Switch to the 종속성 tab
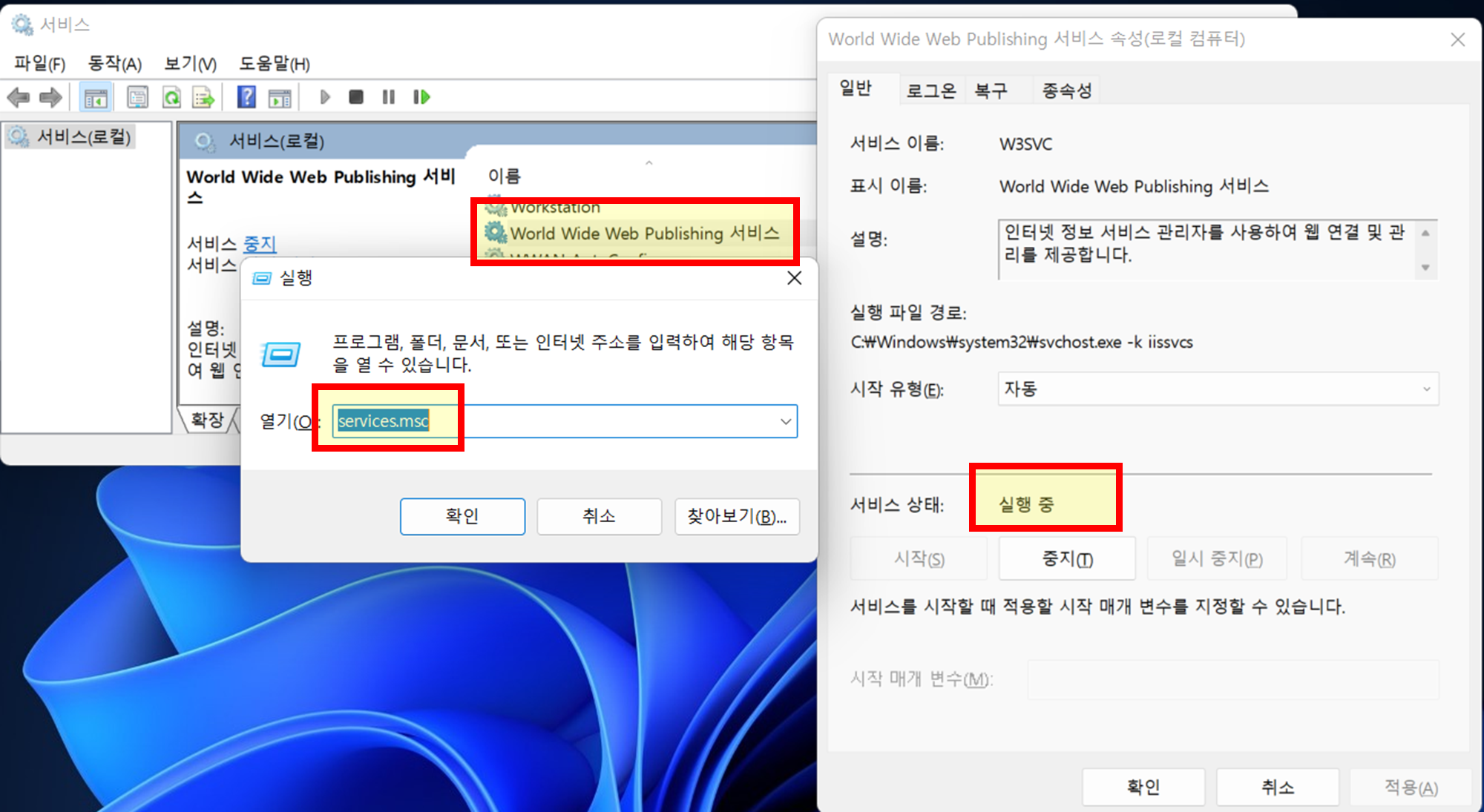The width and height of the screenshot is (1484, 812). coord(1066,90)
